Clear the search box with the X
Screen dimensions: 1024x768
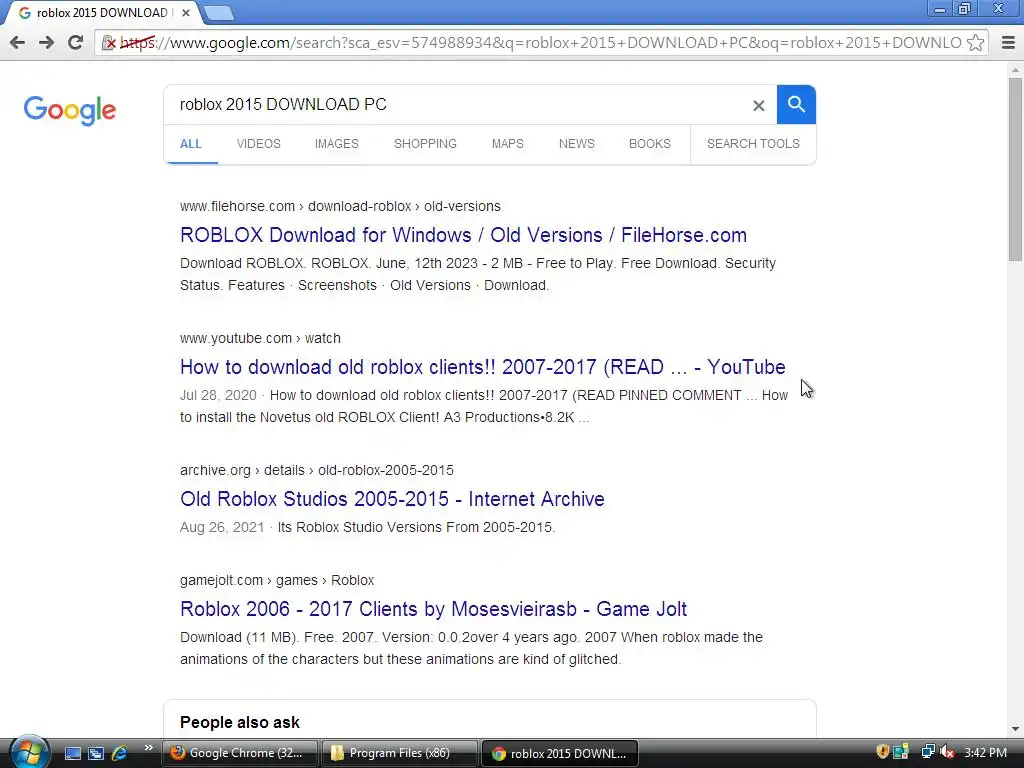point(758,105)
